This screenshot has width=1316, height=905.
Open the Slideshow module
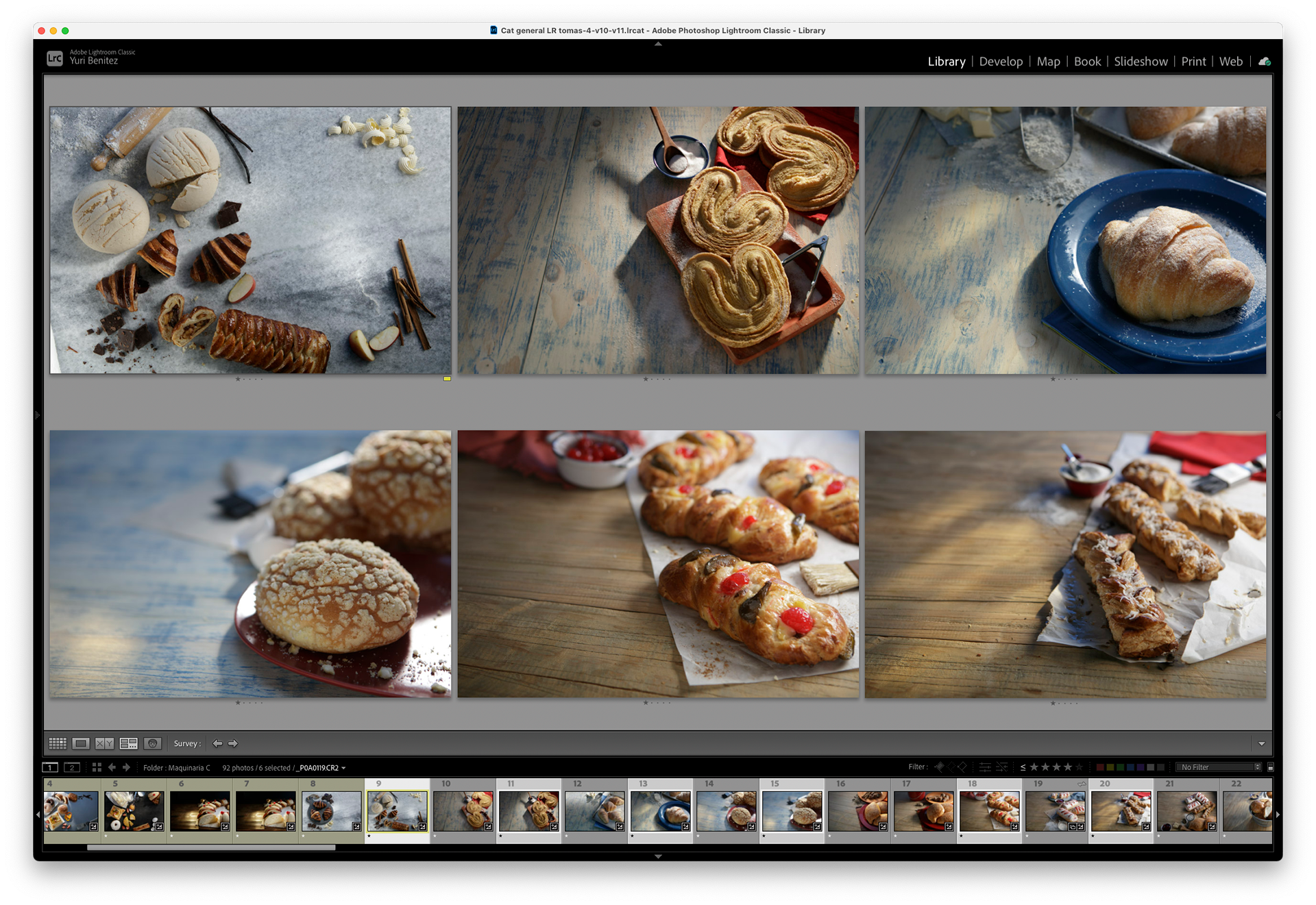point(1141,62)
